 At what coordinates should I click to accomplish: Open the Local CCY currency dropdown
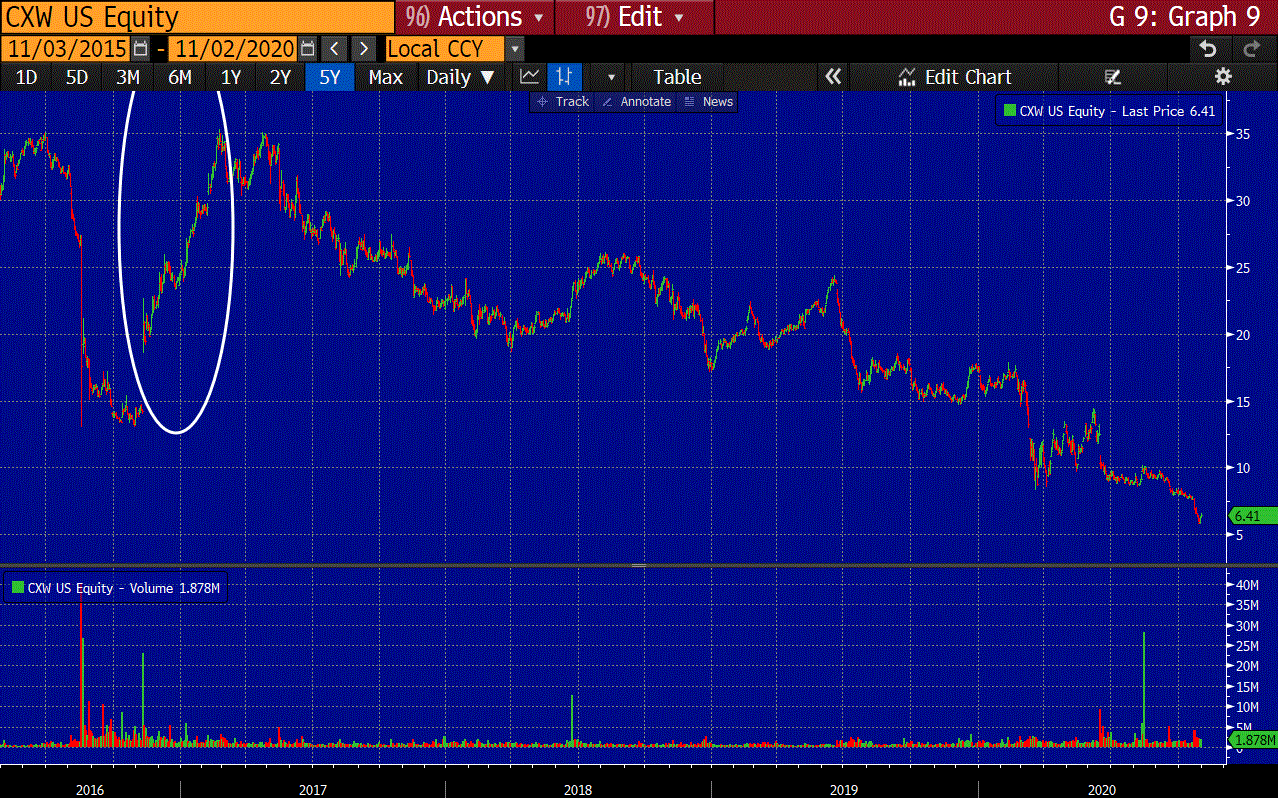point(514,49)
